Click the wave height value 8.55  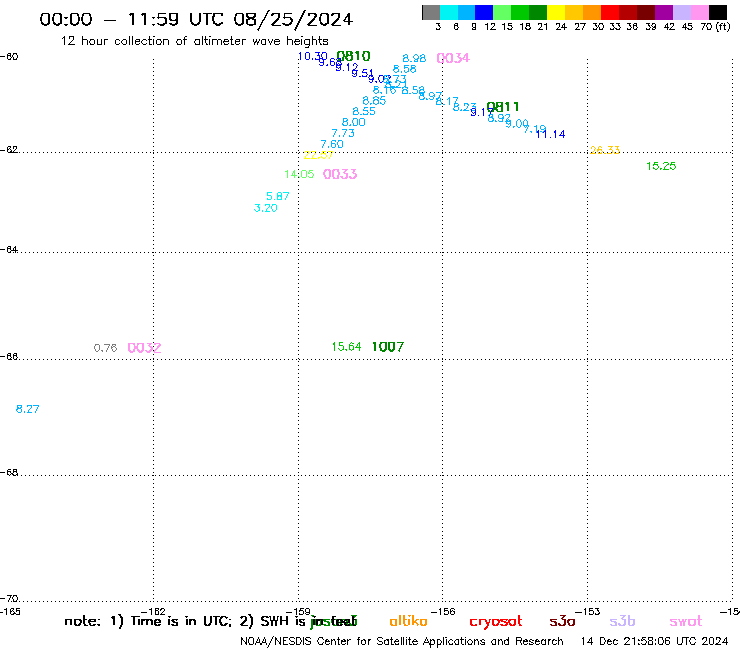363,111
